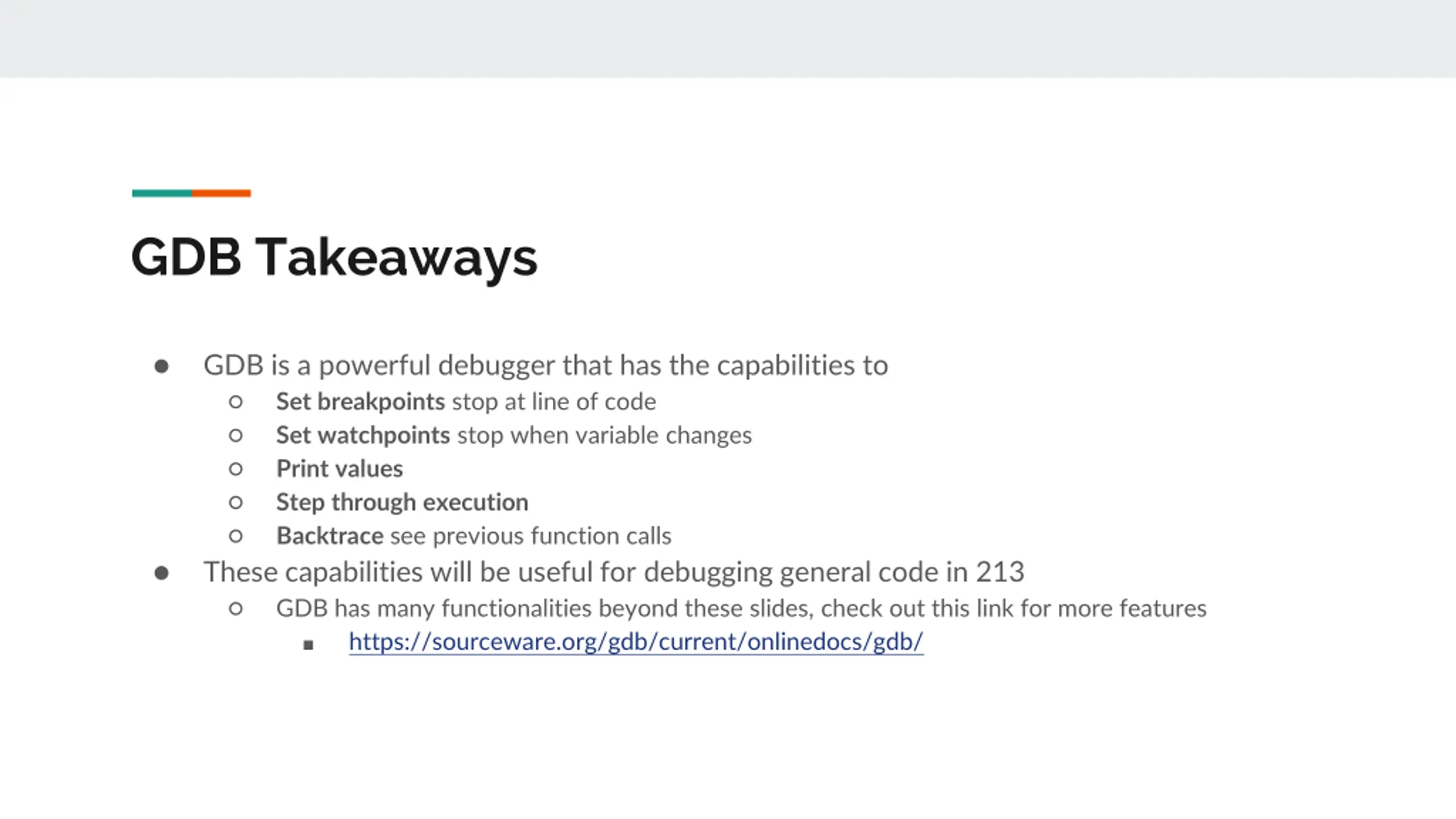Open the sourceware.org GDB docs link
Screen dimensions: 1456x819
[636, 642]
